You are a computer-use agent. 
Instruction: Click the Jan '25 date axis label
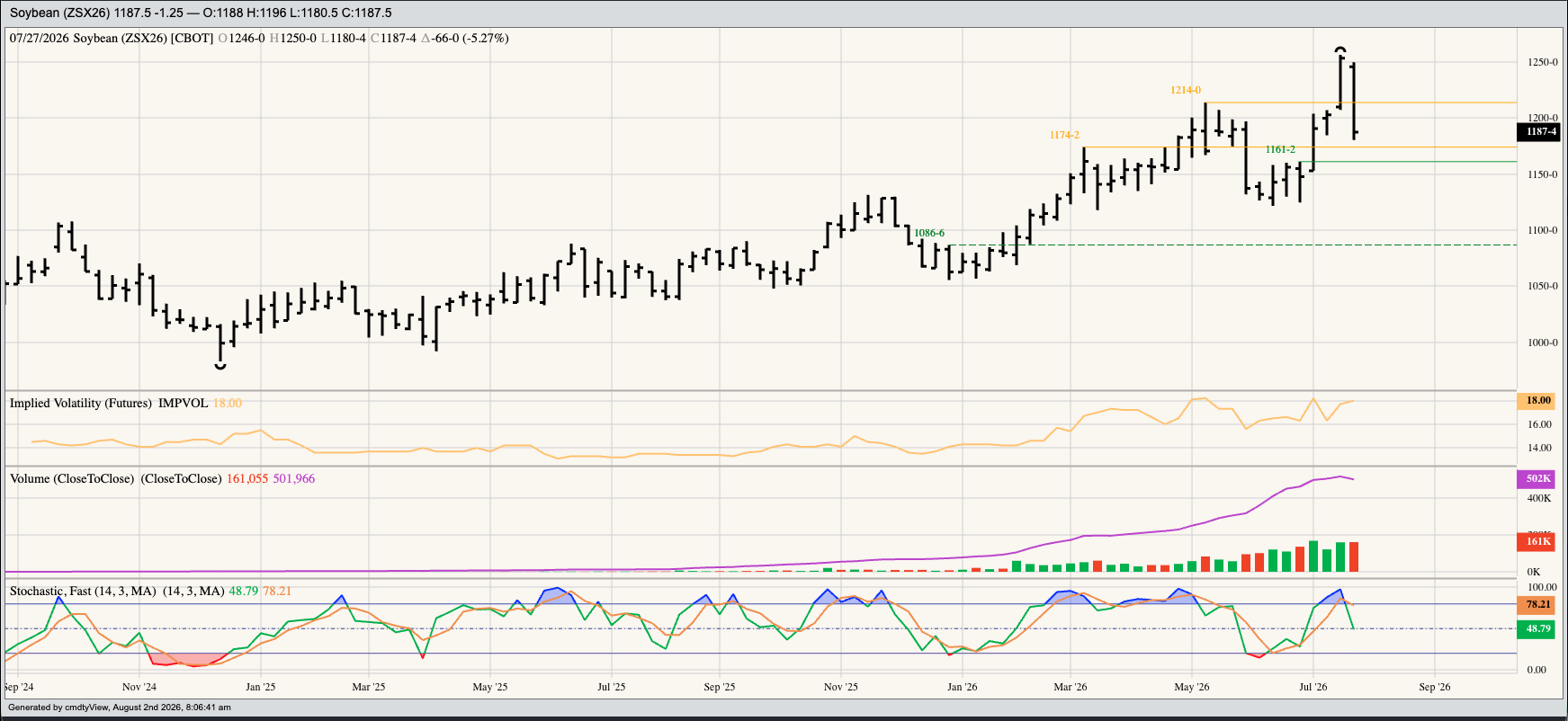pos(261,687)
